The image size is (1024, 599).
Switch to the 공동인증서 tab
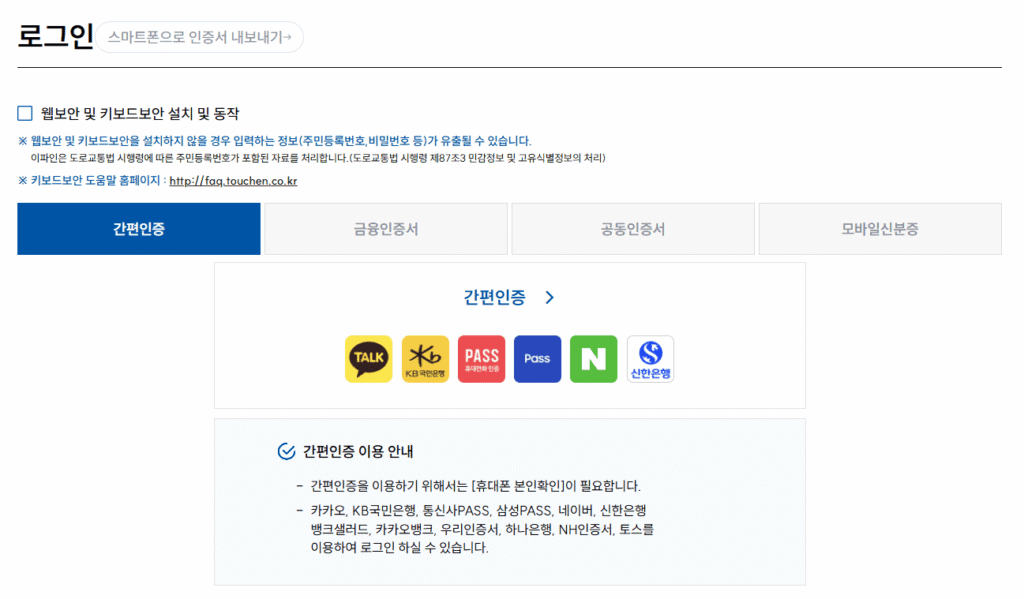coord(632,229)
